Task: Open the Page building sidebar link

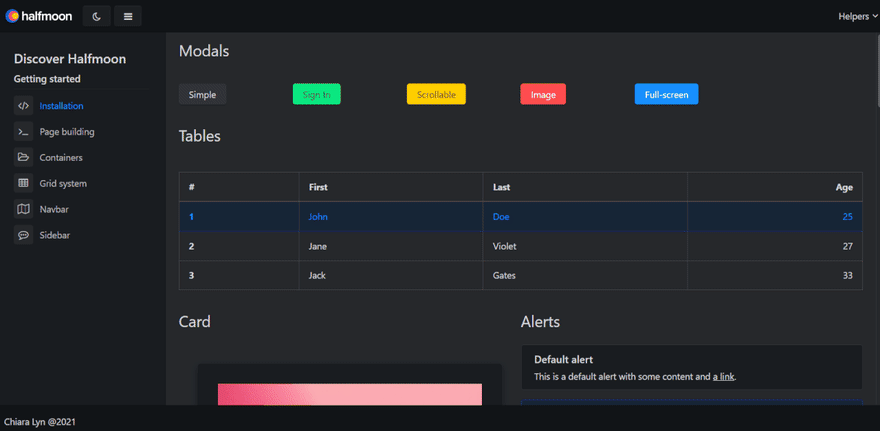Action: [67, 132]
